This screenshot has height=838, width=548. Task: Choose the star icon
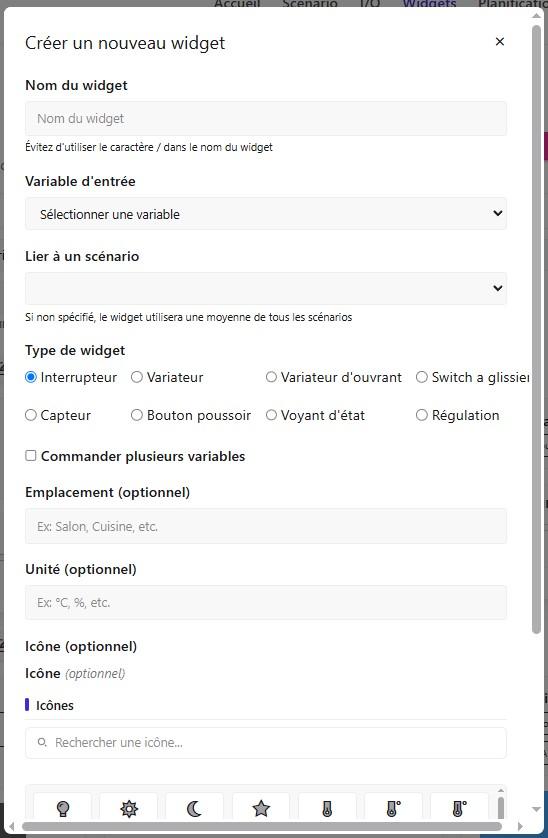tap(261, 808)
